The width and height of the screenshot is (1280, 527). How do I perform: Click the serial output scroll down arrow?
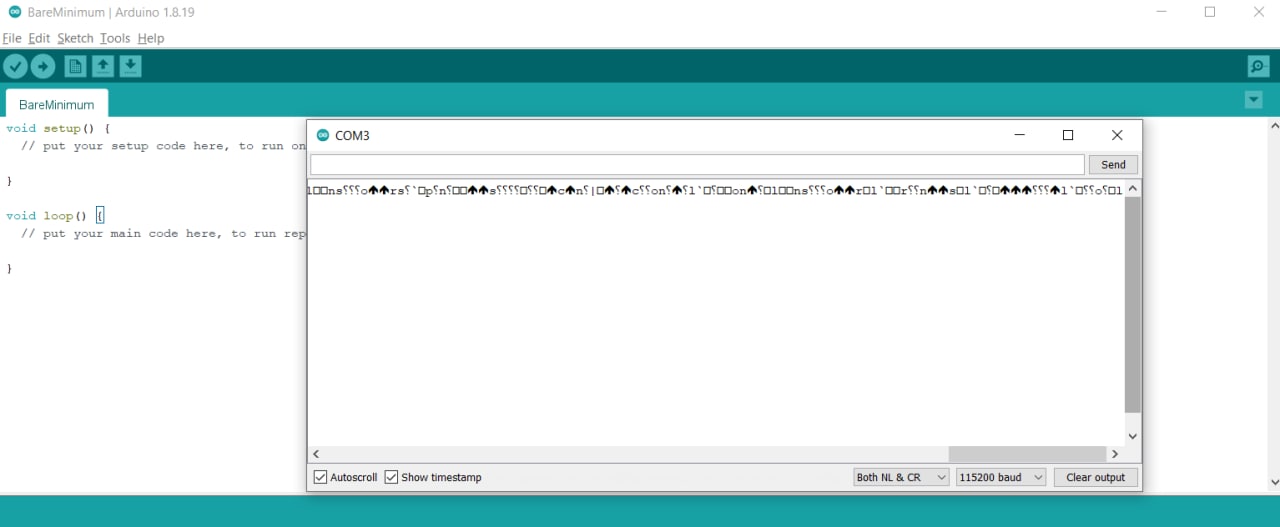[1133, 436]
